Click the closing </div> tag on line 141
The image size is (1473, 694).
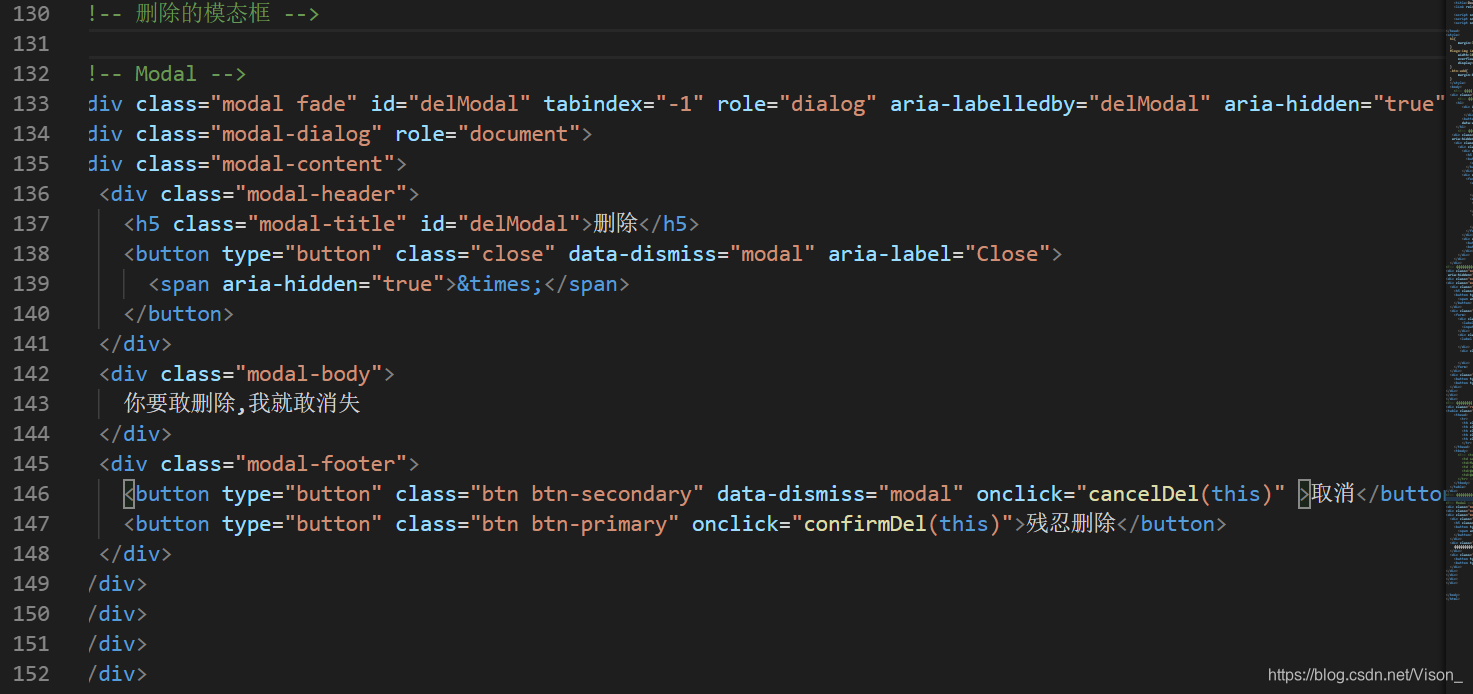(x=136, y=344)
